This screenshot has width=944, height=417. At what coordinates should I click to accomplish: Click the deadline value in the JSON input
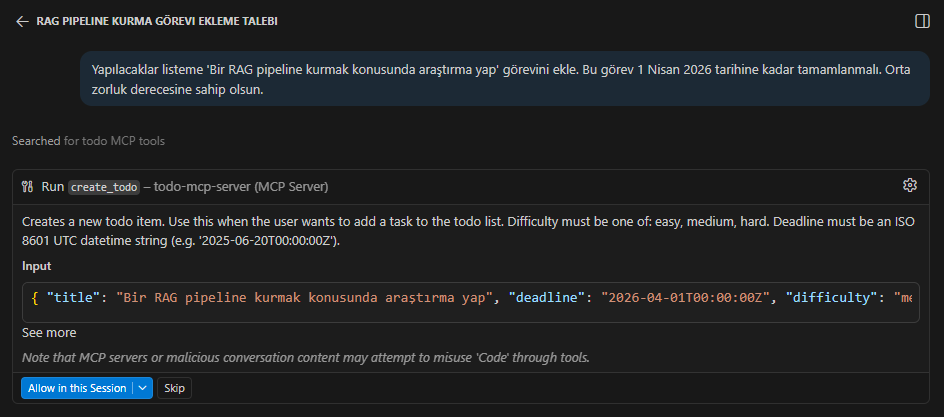point(686,299)
